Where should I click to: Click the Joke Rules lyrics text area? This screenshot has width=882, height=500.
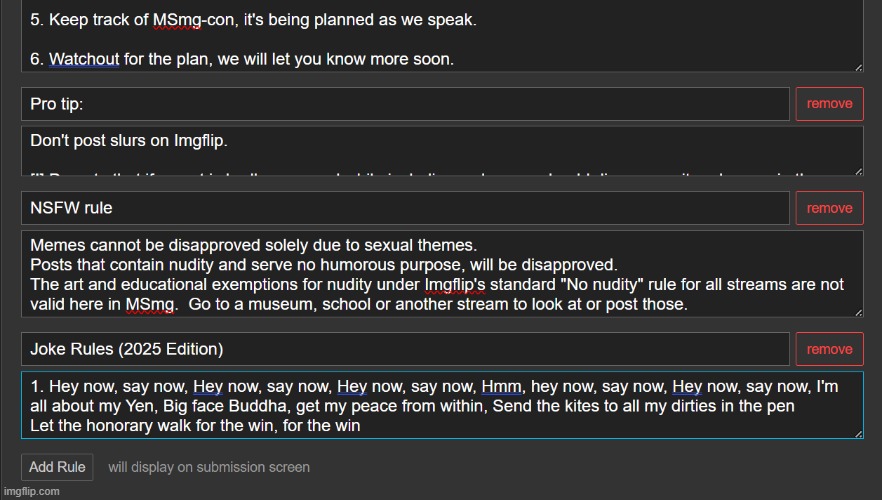(x=440, y=405)
